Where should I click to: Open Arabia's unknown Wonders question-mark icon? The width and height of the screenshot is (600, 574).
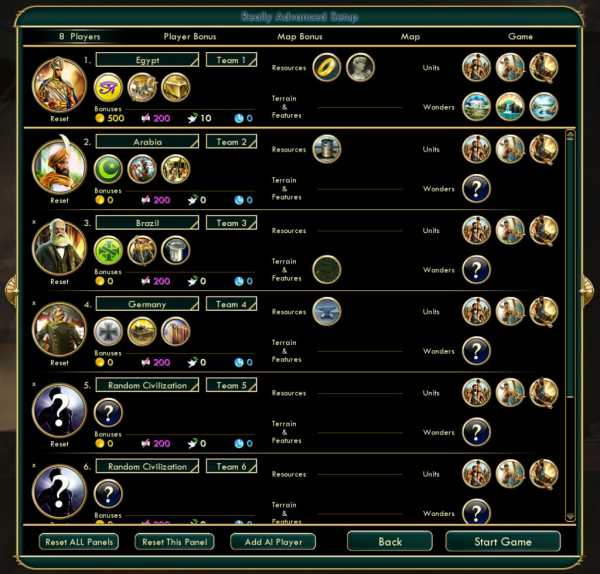476,188
